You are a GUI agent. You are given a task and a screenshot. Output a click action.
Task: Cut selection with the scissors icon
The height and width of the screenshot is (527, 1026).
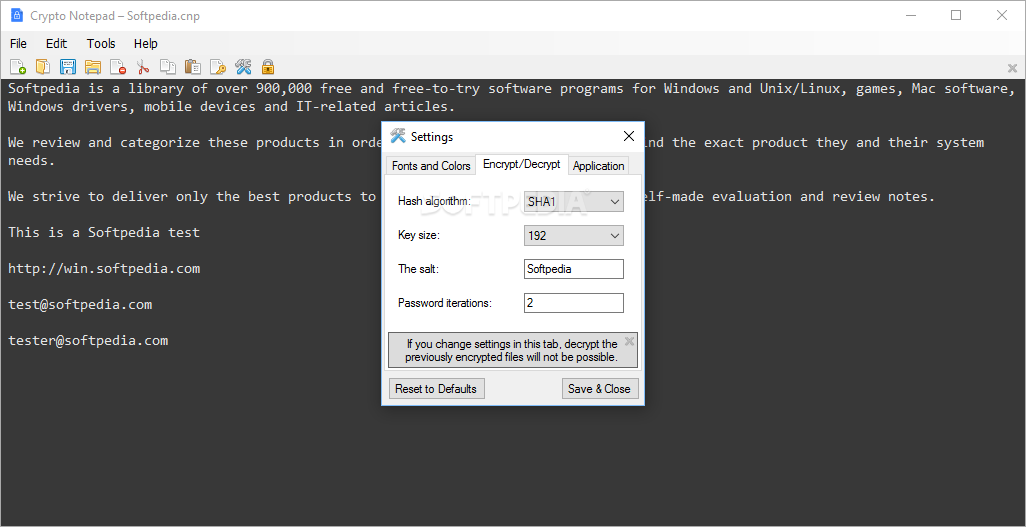tap(143, 67)
